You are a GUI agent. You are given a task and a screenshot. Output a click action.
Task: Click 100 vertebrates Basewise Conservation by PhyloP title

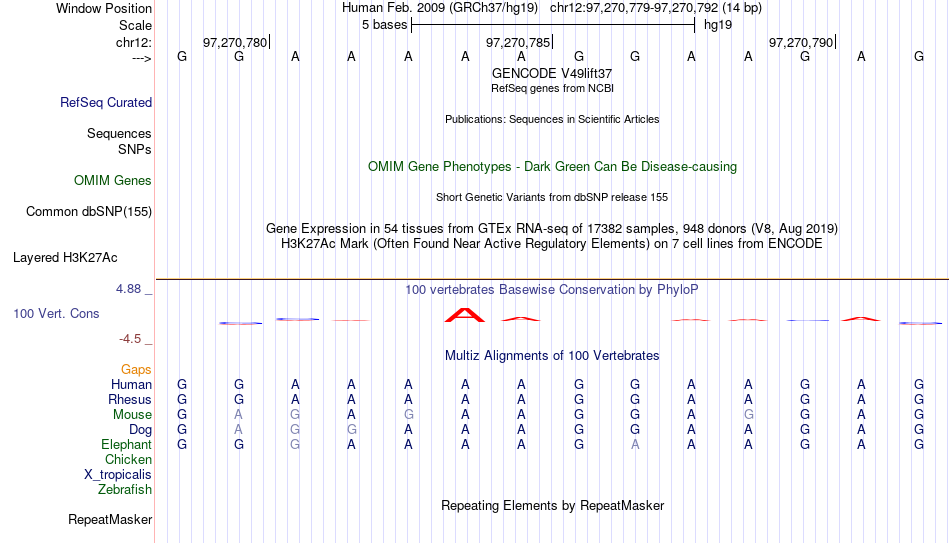(x=552, y=290)
